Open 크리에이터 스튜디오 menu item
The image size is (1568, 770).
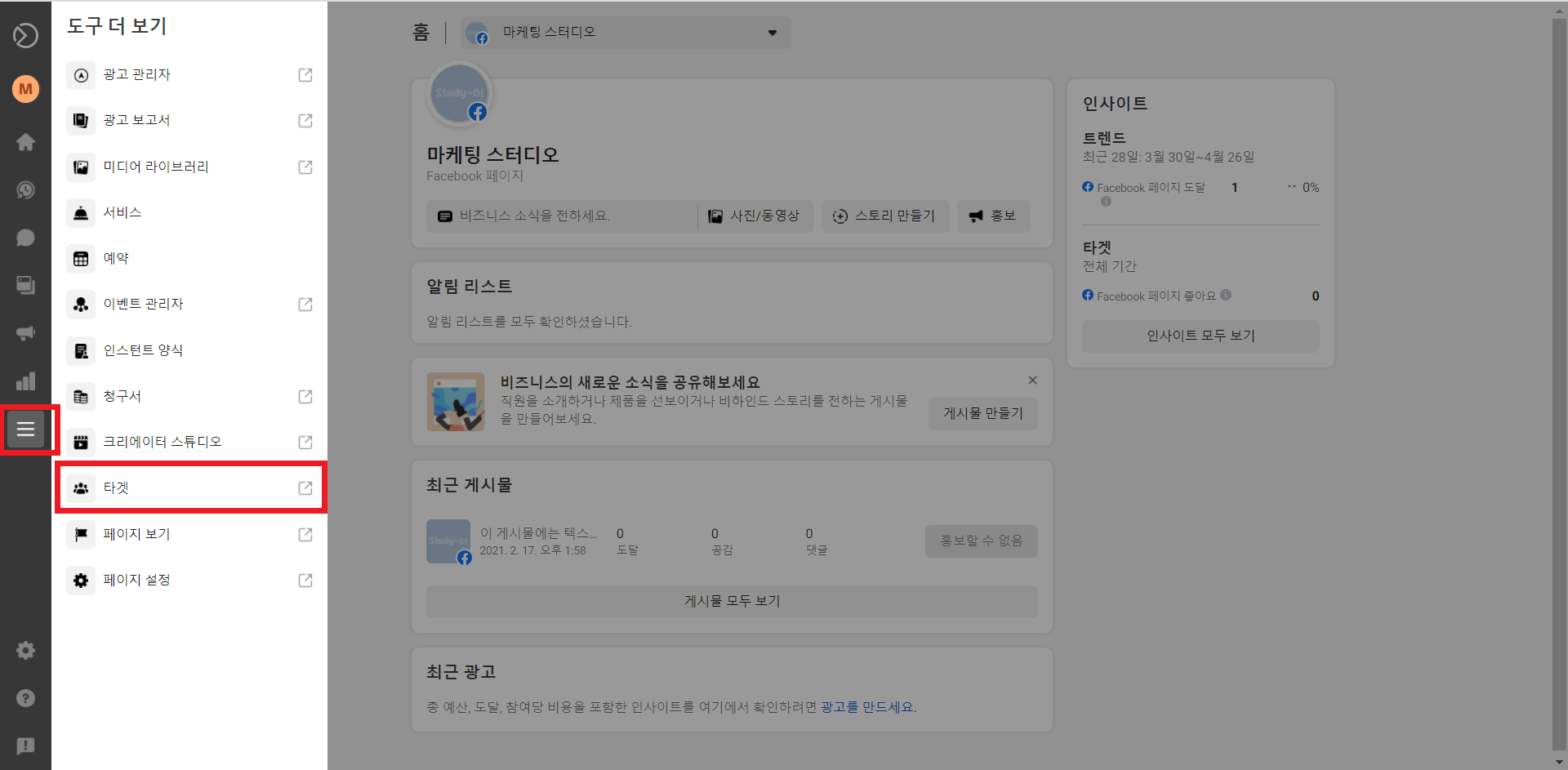[189, 442]
